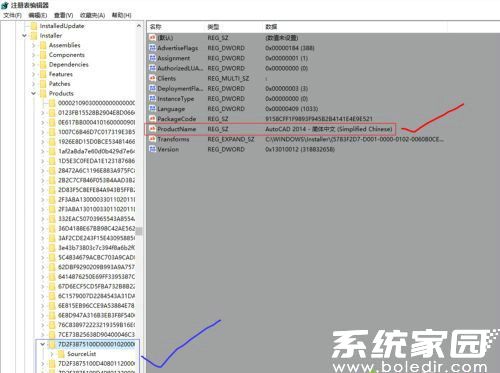Viewport: 500px width, 373px height.
Task: Click the AdvertiseFlags DWORD value icon
Action: (152, 48)
